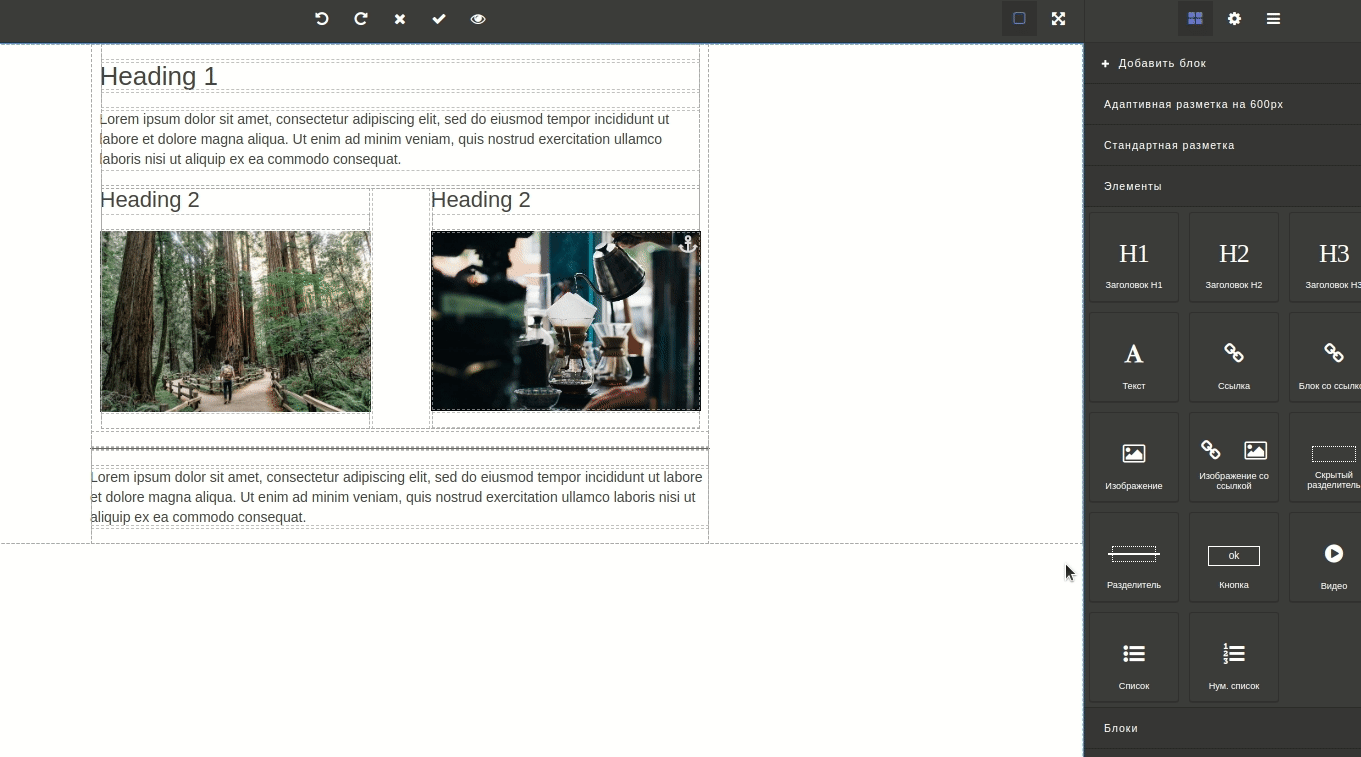
Task: Select the Скрытый разделитель element
Action: coord(1326,457)
